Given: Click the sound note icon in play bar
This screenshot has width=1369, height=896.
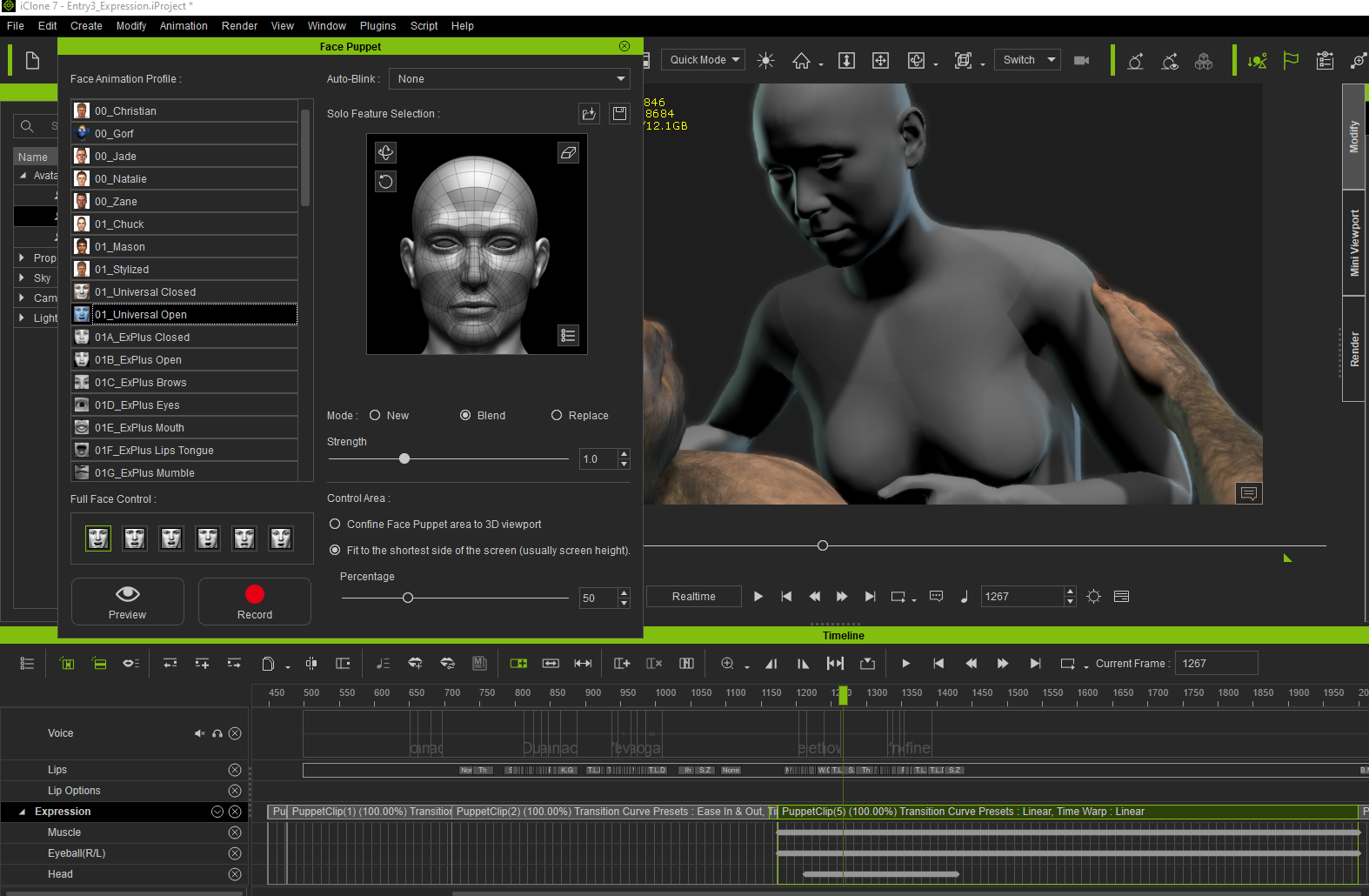Looking at the screenshot, I should click(964, 597).
